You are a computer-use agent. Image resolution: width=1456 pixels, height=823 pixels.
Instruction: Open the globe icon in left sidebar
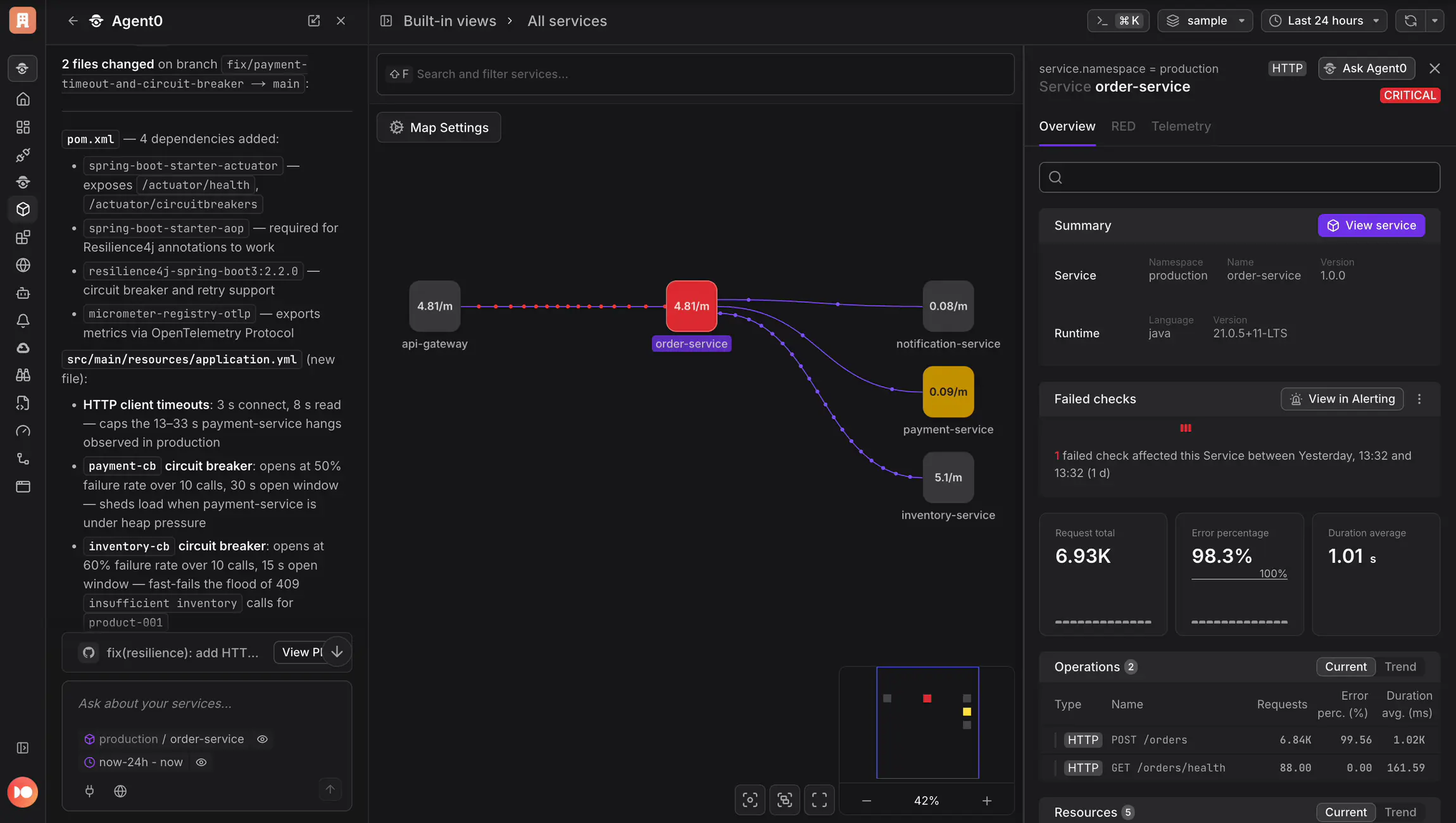pos(23,265)
